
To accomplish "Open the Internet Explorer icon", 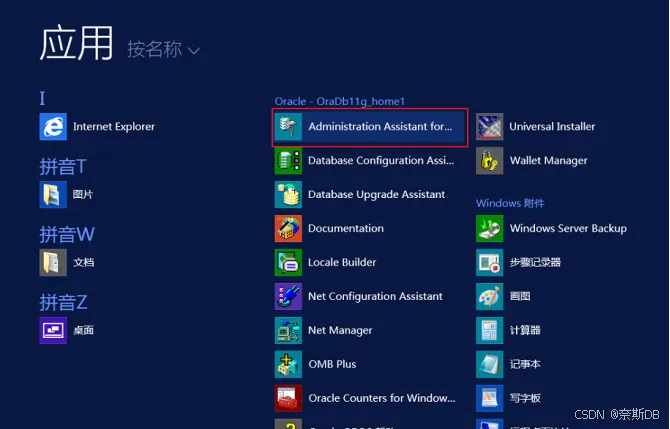I will [53, 126].
